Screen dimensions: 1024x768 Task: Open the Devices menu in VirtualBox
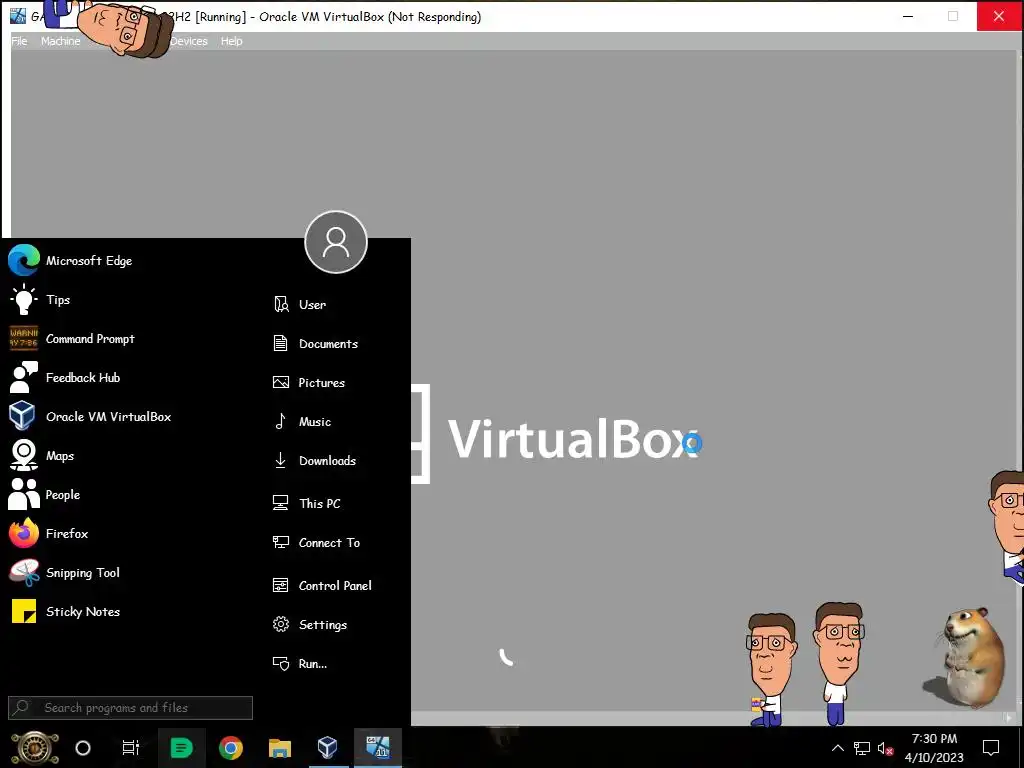pos(189,41)
